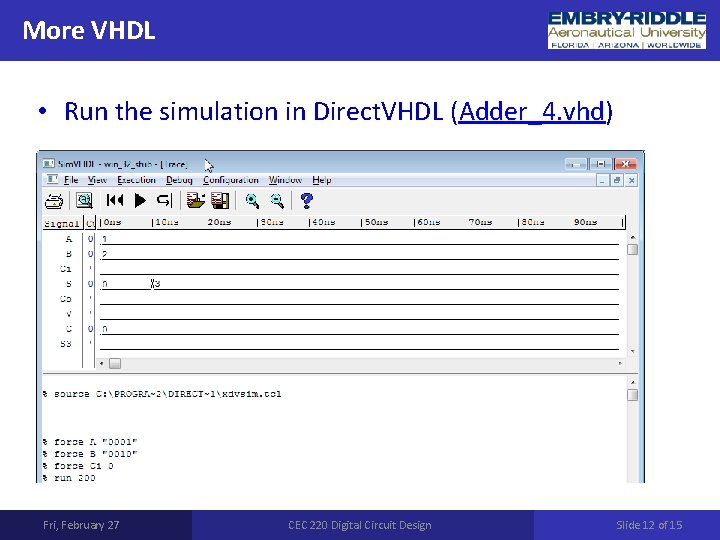Open the print preview toolbar icon
The height and width of the screenshot is (540, 720).
coord(84,201)
